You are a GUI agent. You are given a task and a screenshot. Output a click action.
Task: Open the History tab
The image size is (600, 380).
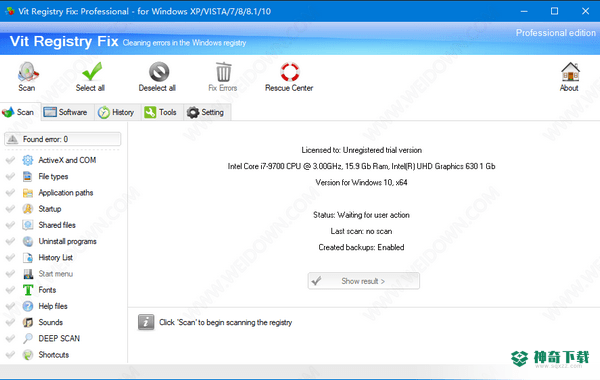tap(116, 113)
